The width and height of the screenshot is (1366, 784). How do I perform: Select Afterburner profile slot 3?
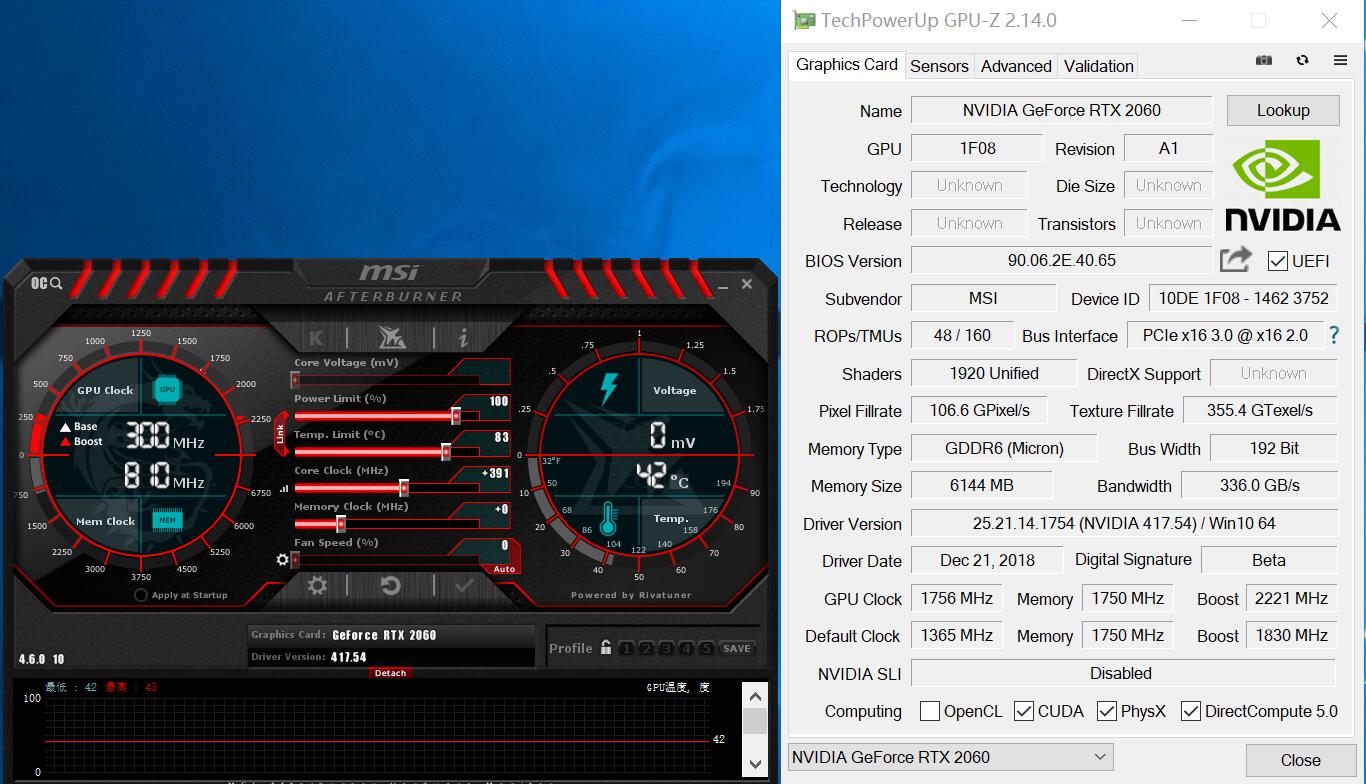666,648
